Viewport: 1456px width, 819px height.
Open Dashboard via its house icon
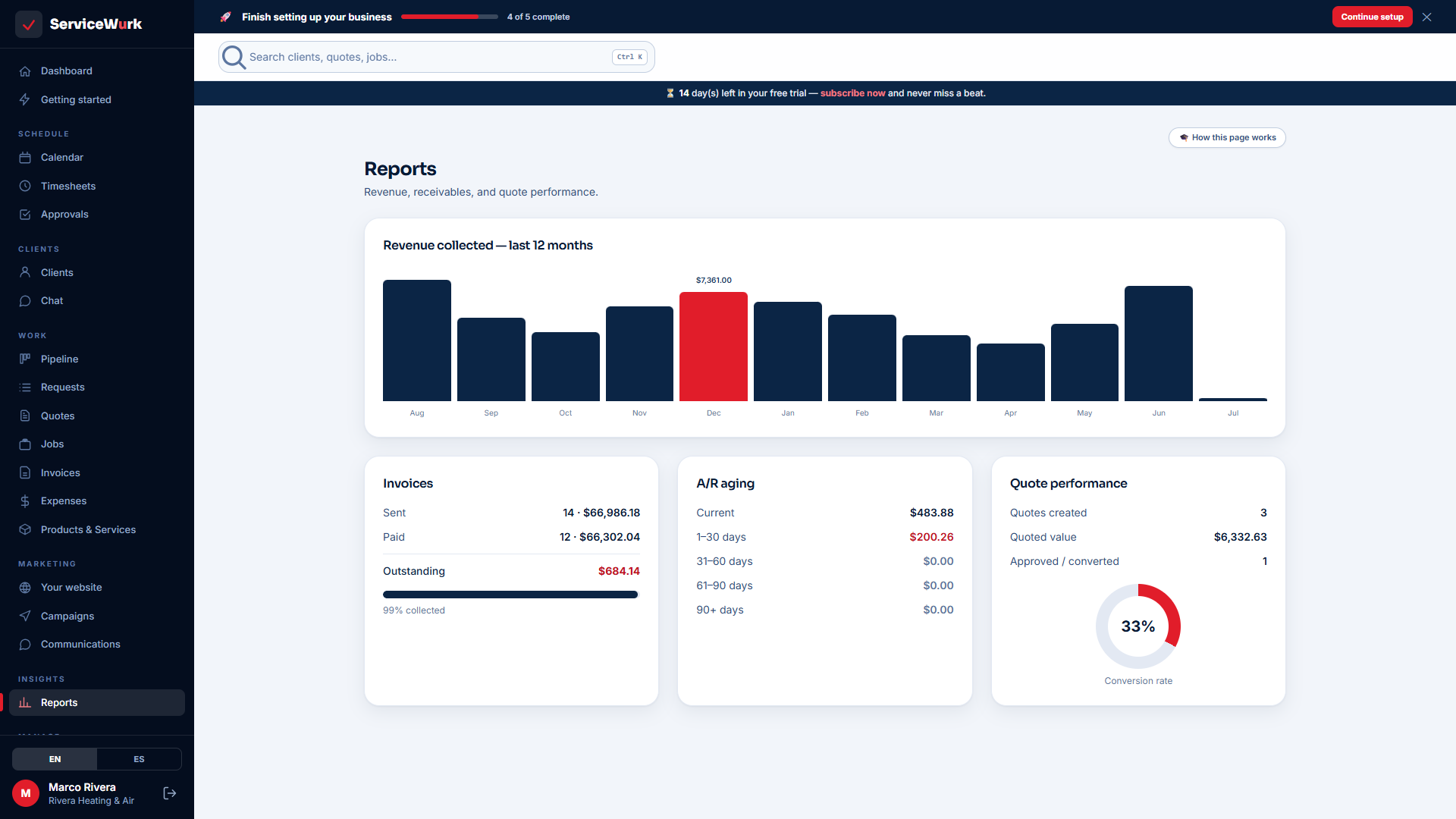click(25, 71)
